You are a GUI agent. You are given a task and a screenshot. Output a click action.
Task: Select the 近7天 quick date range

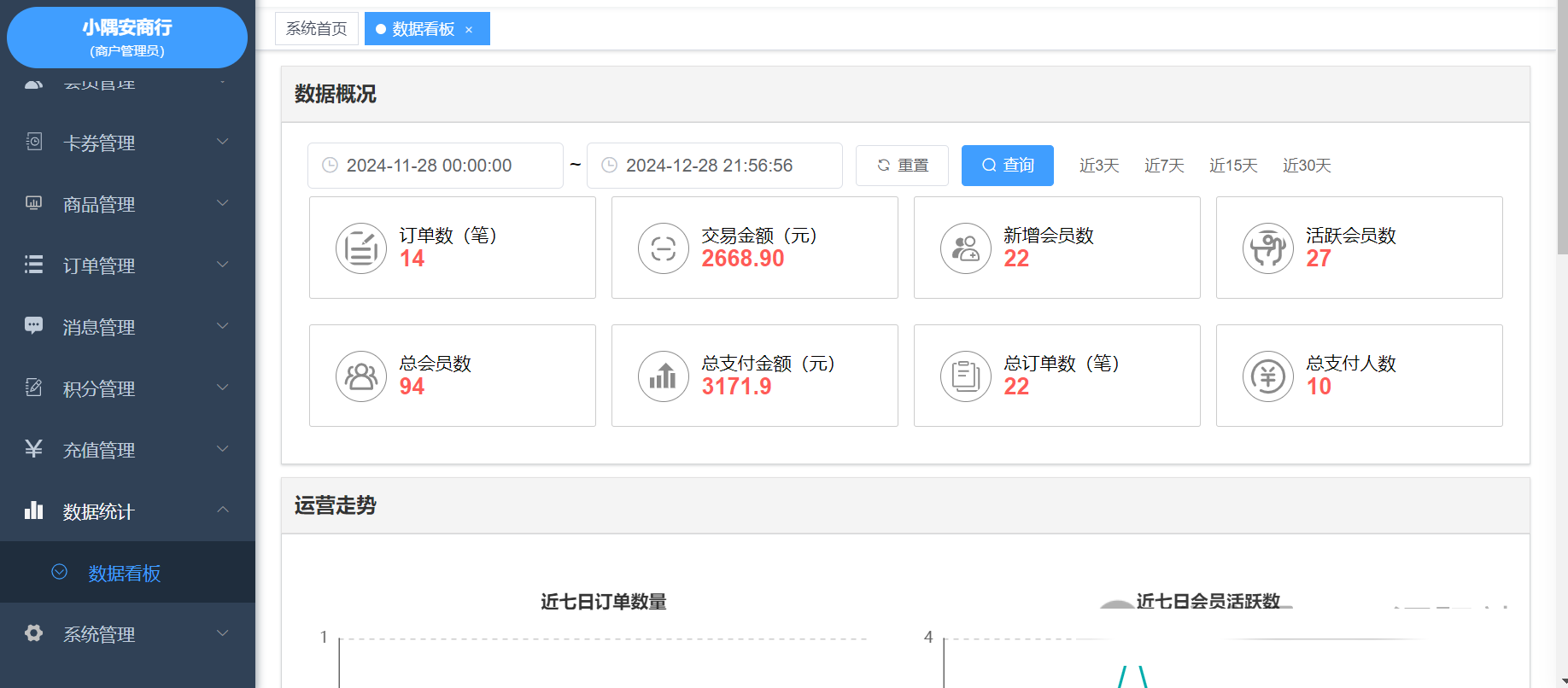1164,166
